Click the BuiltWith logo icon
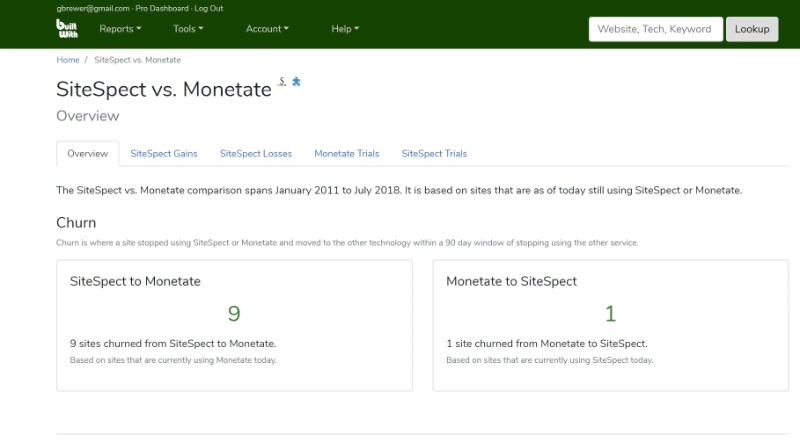Viewport: 800px width, 442px height. [68, 30]
